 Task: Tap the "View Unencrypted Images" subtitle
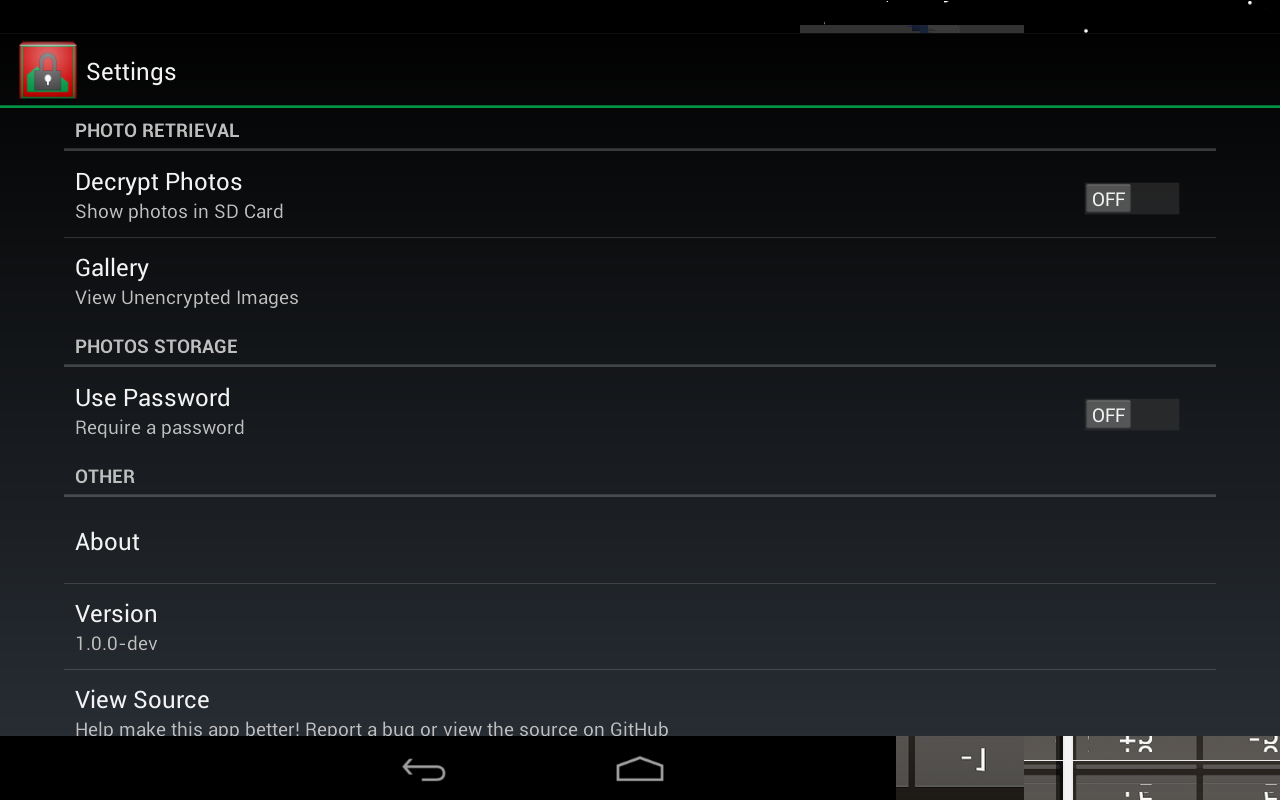(187, 298)
